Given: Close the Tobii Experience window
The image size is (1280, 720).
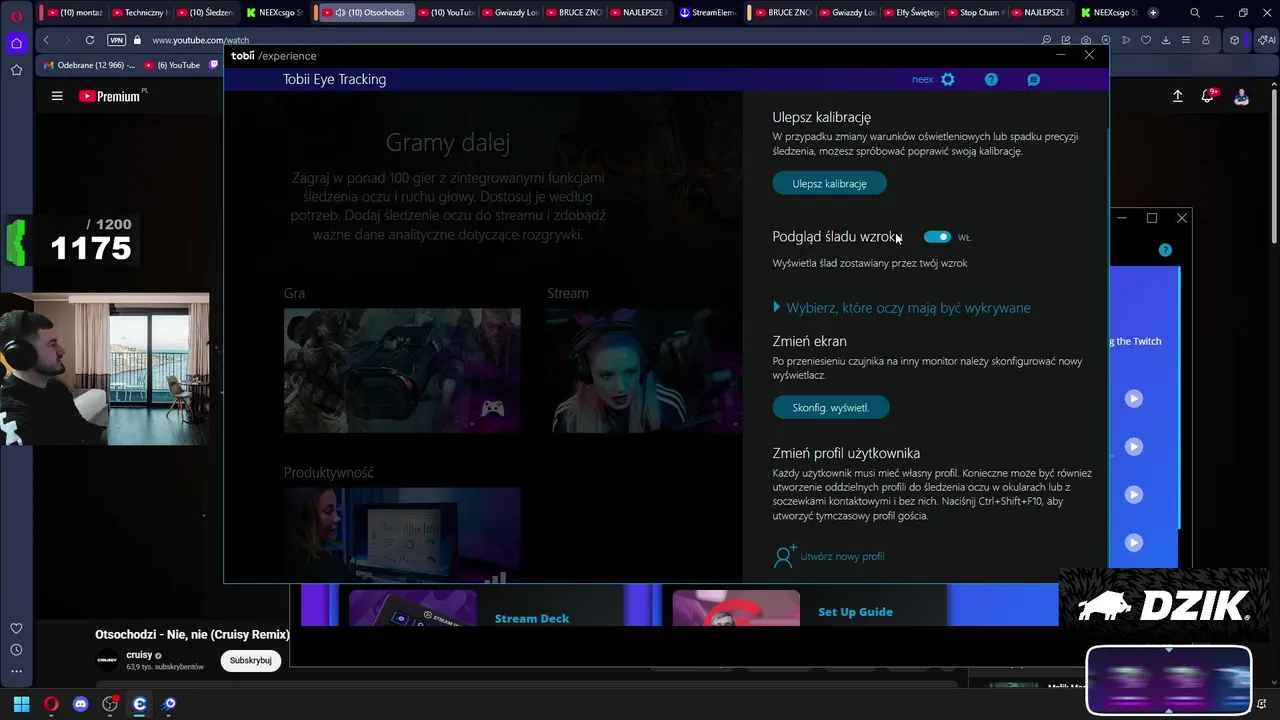Looking at the screenshot, I should (1089, 55).
